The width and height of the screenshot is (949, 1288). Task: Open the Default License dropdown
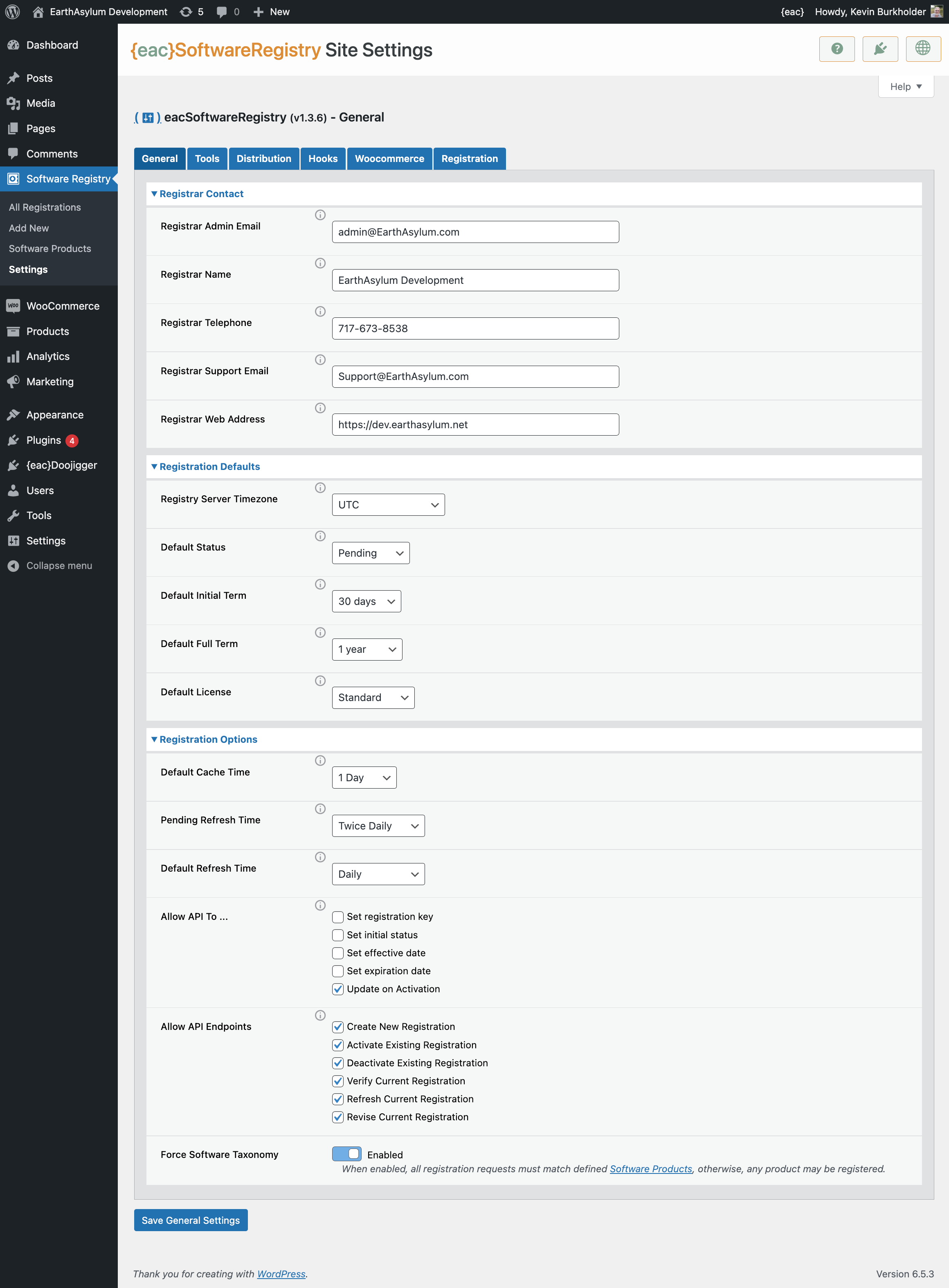click(373, 698)
